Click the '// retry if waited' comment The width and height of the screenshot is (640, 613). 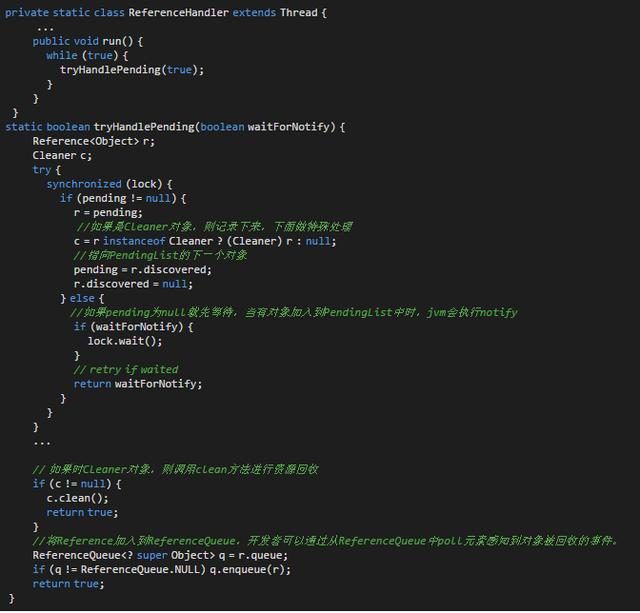[126, 370]
